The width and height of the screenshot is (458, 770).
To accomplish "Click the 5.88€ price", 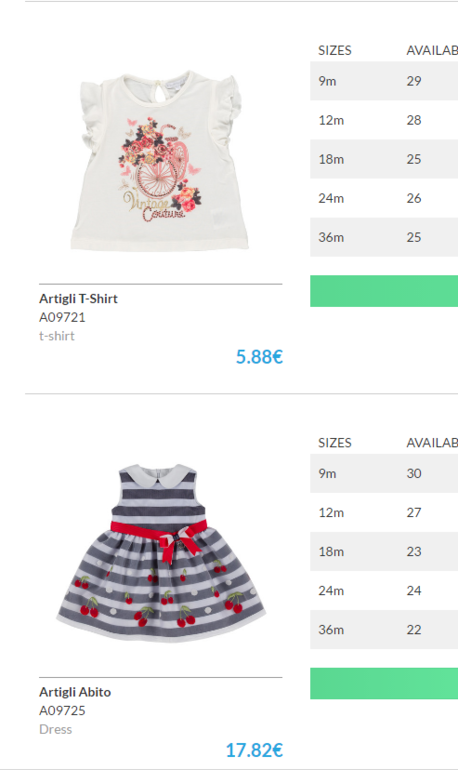I will point(259,357).
